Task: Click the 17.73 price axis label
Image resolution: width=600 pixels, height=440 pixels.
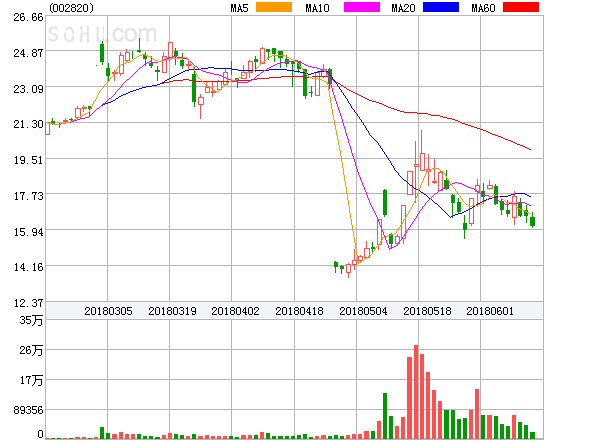Action: (28, 196)
